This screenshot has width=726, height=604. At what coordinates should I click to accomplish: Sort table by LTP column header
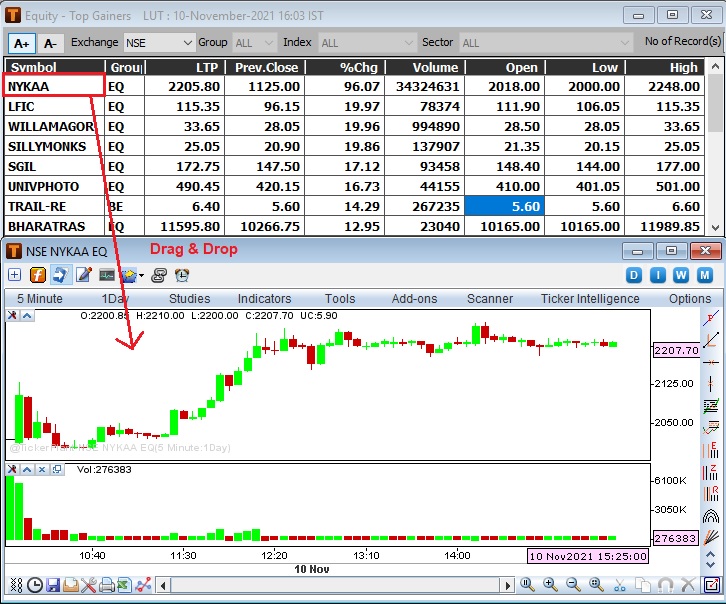click(185, 68)
